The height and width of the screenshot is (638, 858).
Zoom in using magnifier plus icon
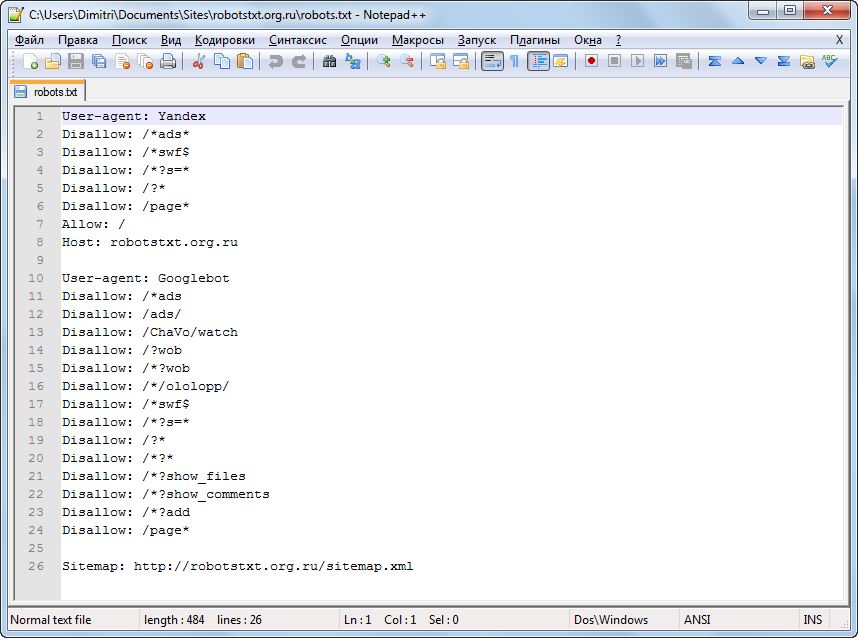coord(384,61)
